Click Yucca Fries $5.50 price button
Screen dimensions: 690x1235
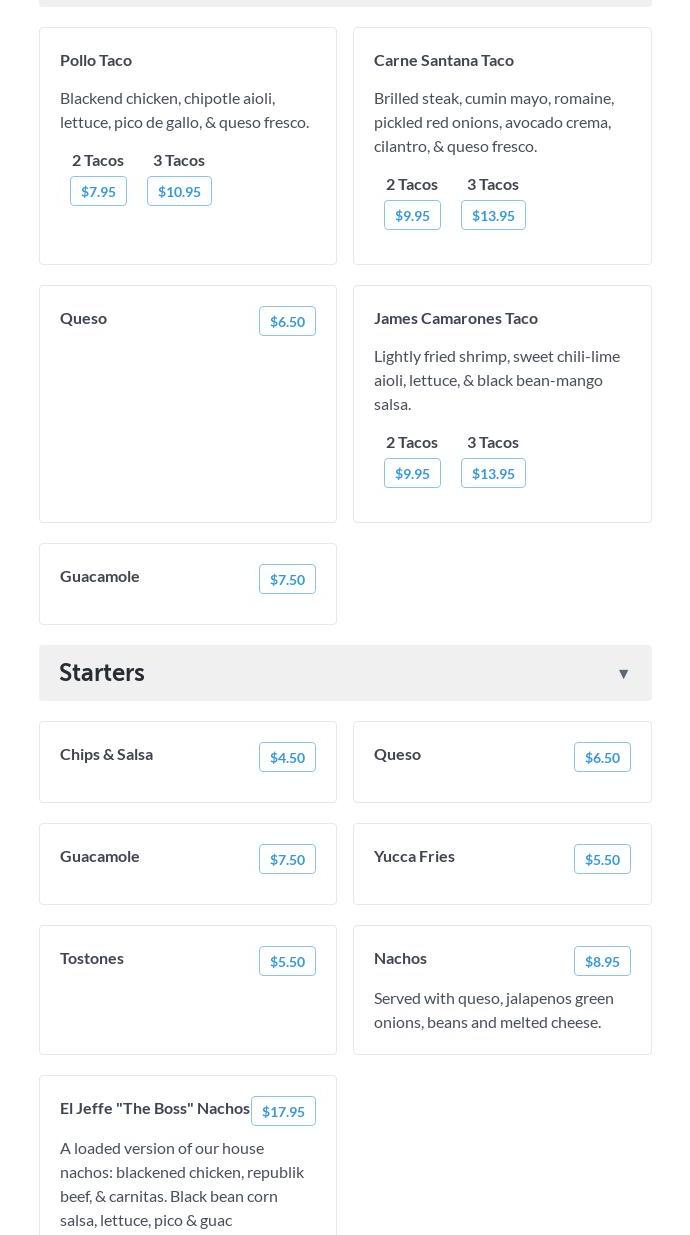(602, 859)
